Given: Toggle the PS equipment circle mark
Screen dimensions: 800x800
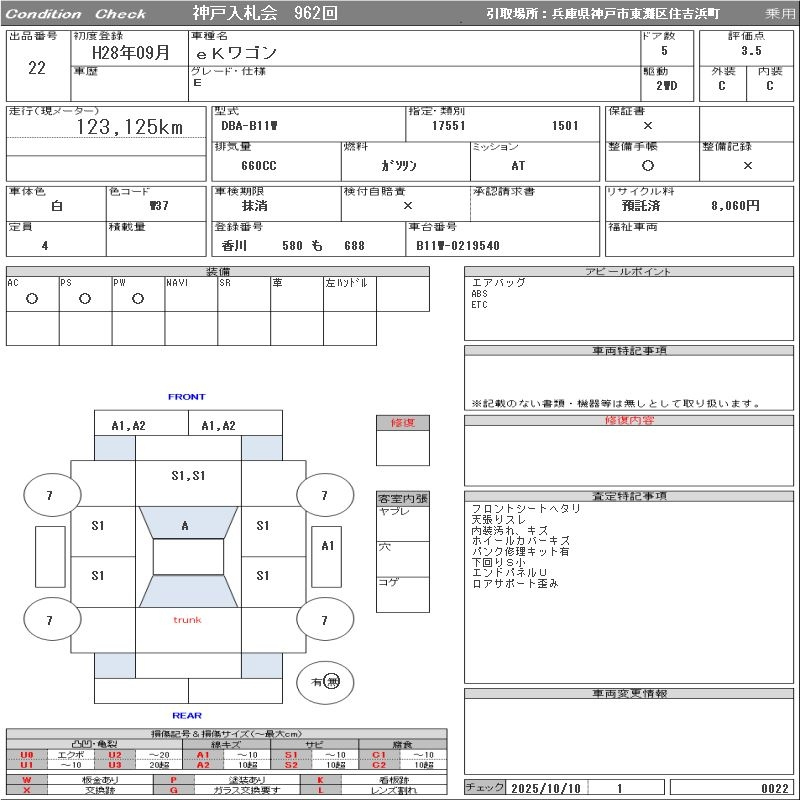Looking at the screenshot, I should 85,298.
